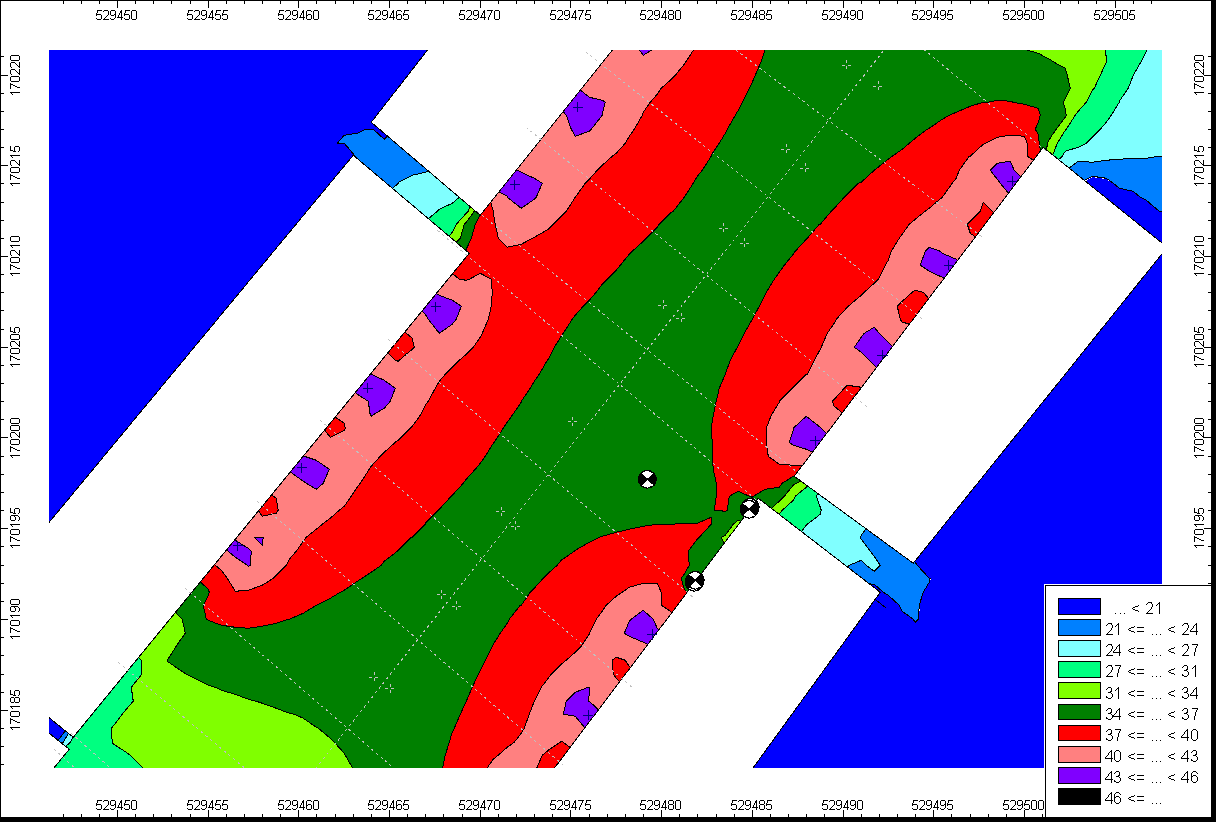
Task: Click the legend label '21 <= ... < 24'
Action: (x=1151, y=629)
